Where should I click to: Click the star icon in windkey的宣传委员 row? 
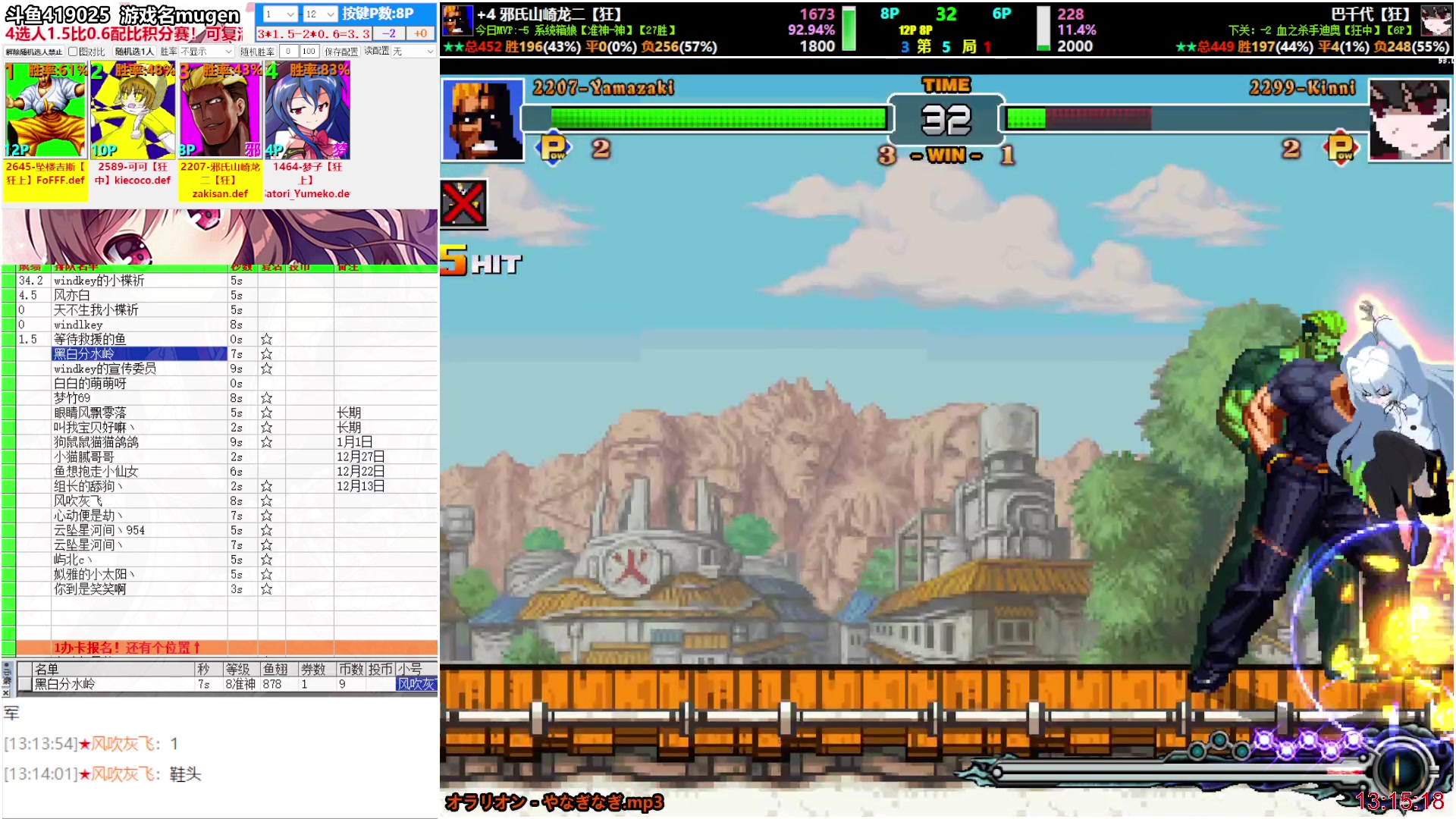click(266, 369)
